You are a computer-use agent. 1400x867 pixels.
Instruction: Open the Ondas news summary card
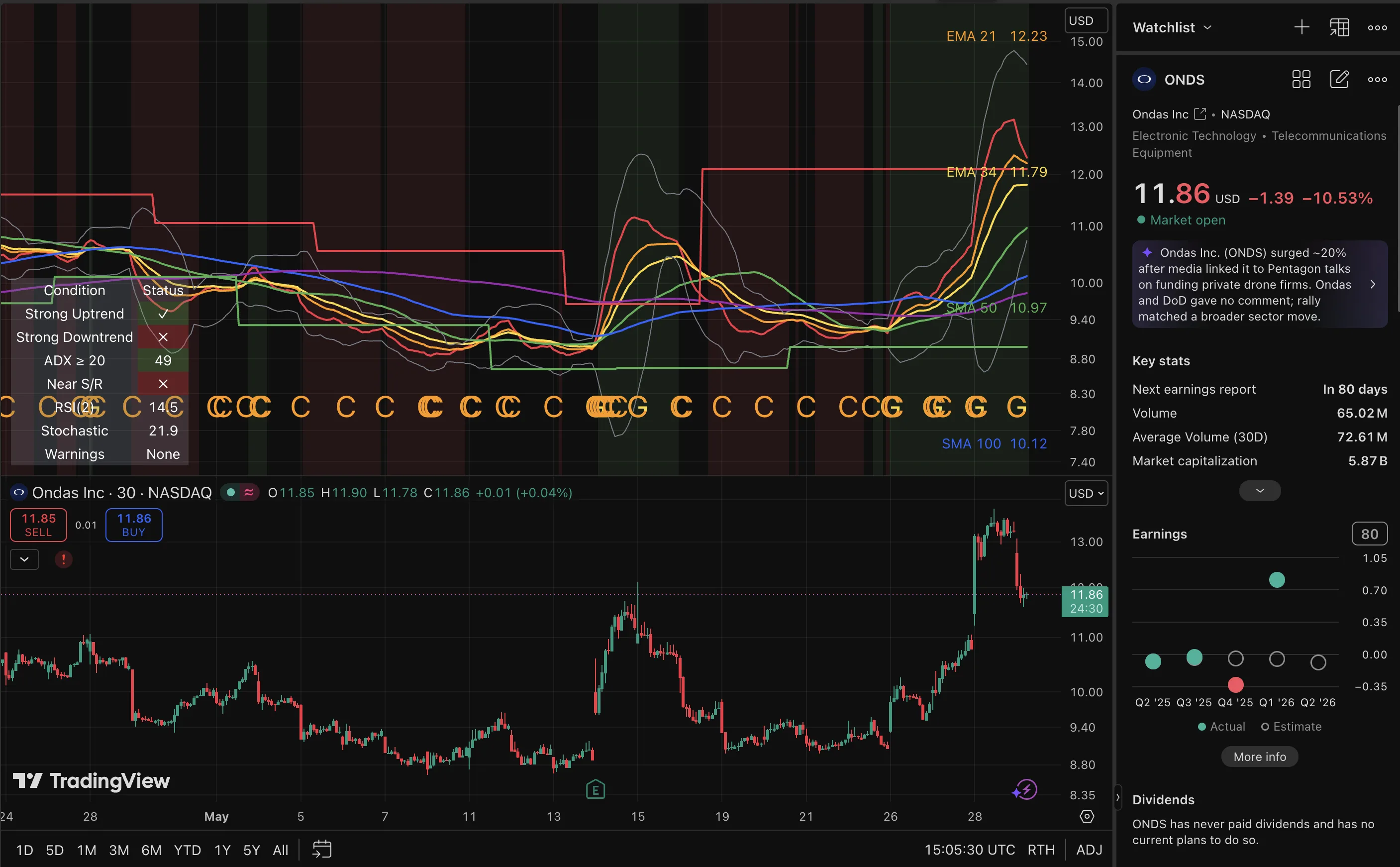click(1260, 284)
